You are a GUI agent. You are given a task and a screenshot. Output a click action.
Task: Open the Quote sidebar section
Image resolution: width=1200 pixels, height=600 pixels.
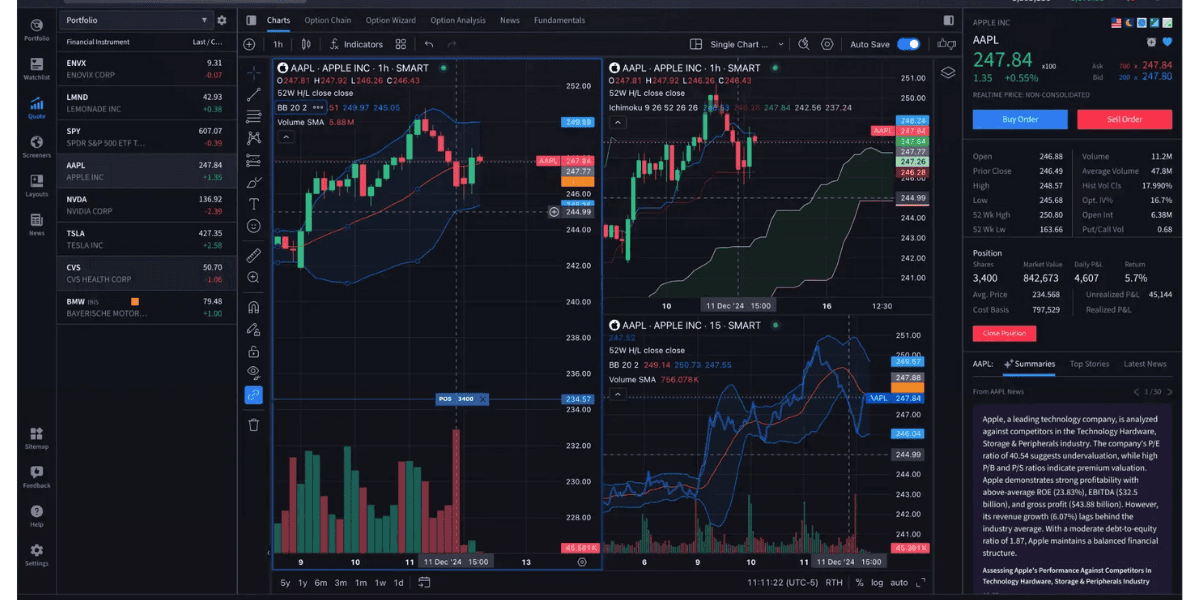point(36,107)
